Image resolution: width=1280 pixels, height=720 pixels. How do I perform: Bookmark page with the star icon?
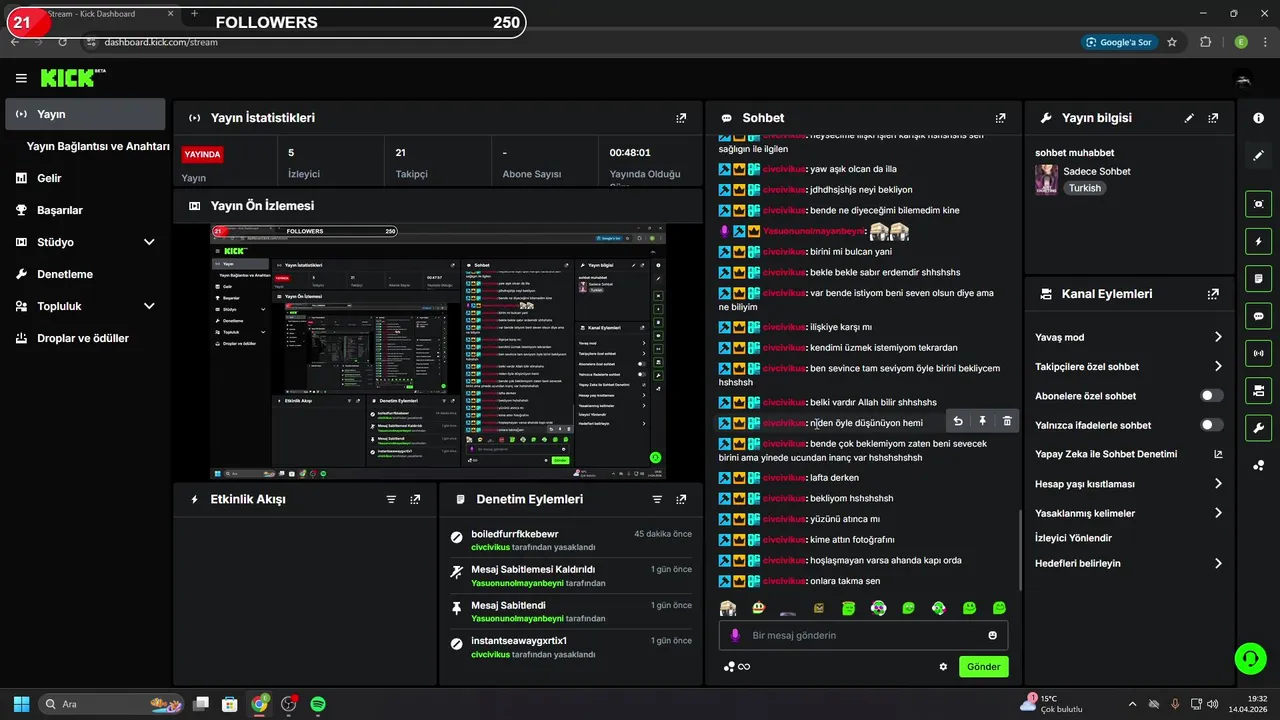pos(1172,42)
